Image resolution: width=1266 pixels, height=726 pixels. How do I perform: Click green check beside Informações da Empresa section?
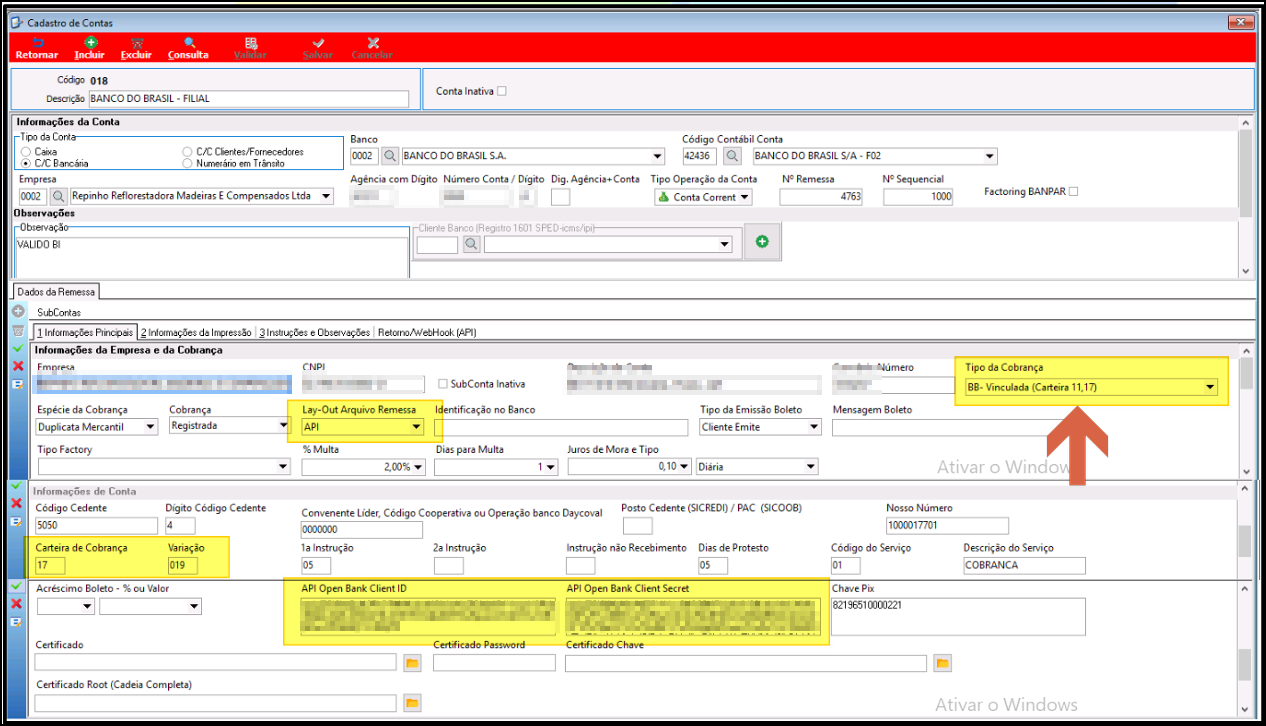(18, 348)
